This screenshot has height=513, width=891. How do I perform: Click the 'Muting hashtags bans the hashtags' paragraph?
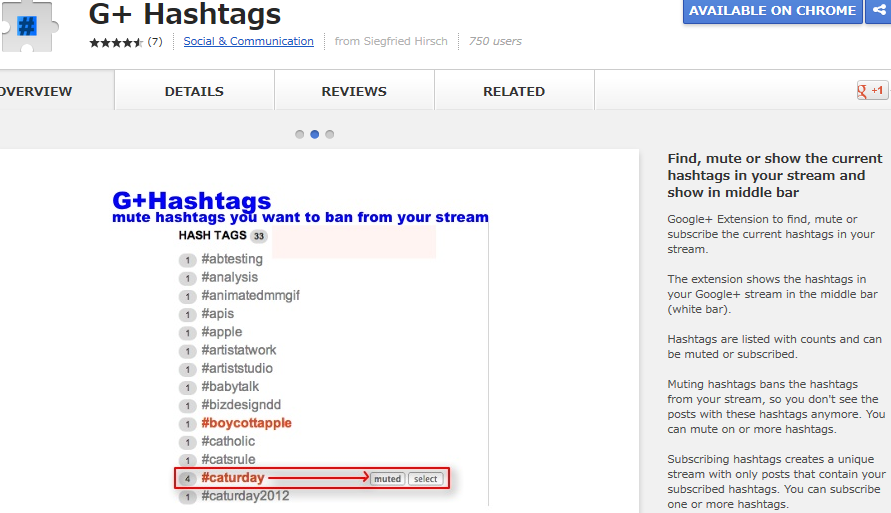click(776, 407)
